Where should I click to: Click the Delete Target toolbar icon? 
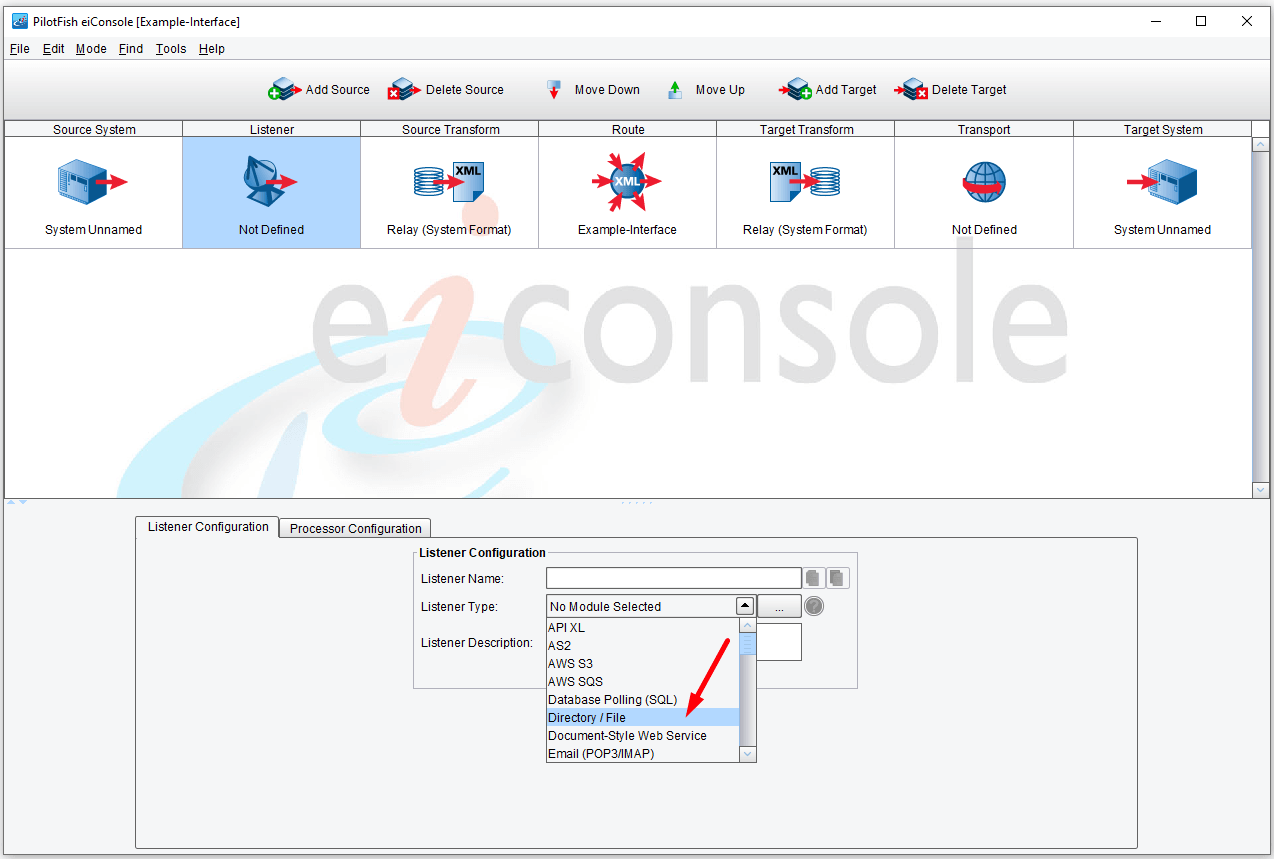click(911, 90)
